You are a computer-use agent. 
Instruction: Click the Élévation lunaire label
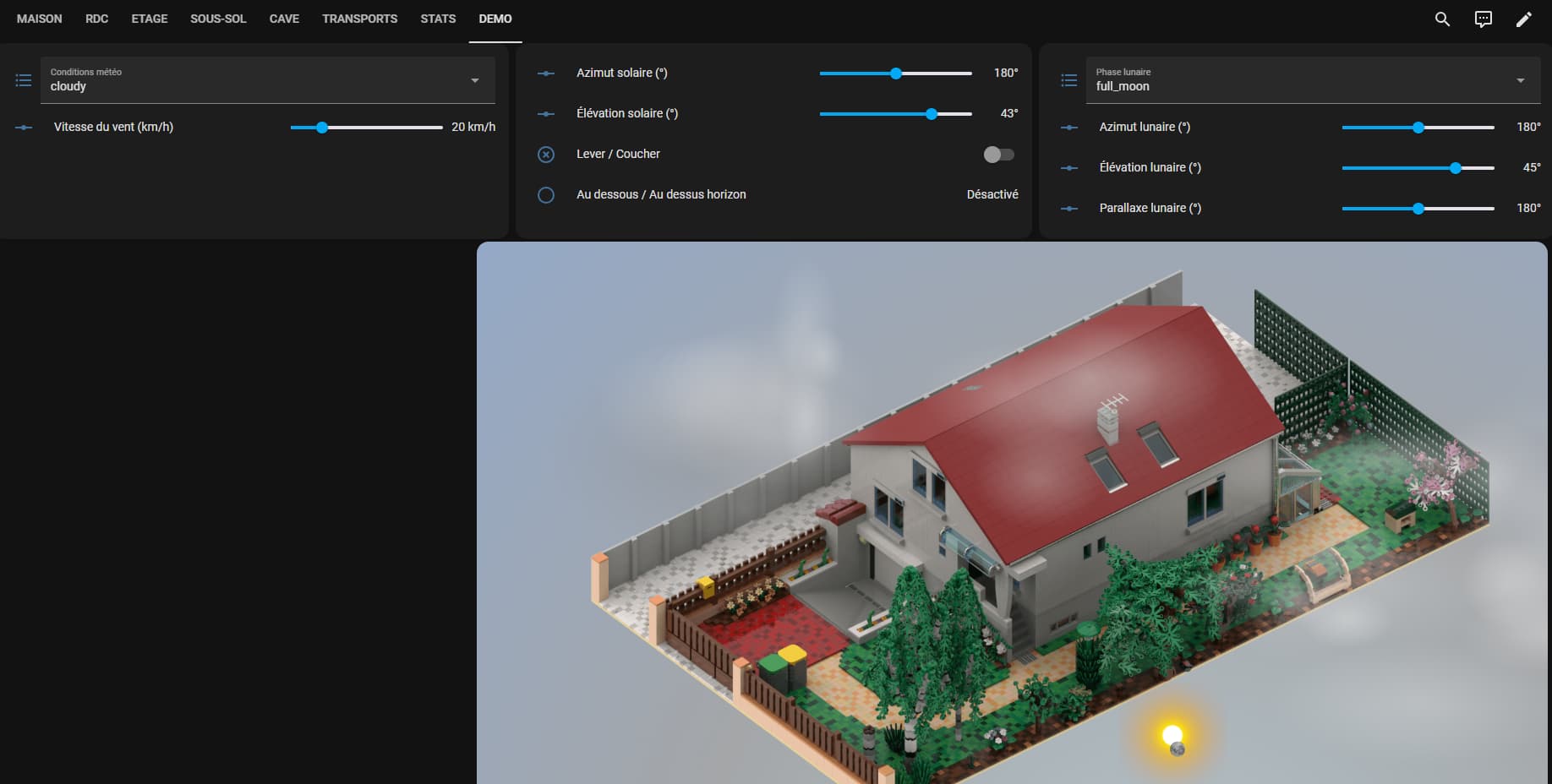tap(1150, 167)
